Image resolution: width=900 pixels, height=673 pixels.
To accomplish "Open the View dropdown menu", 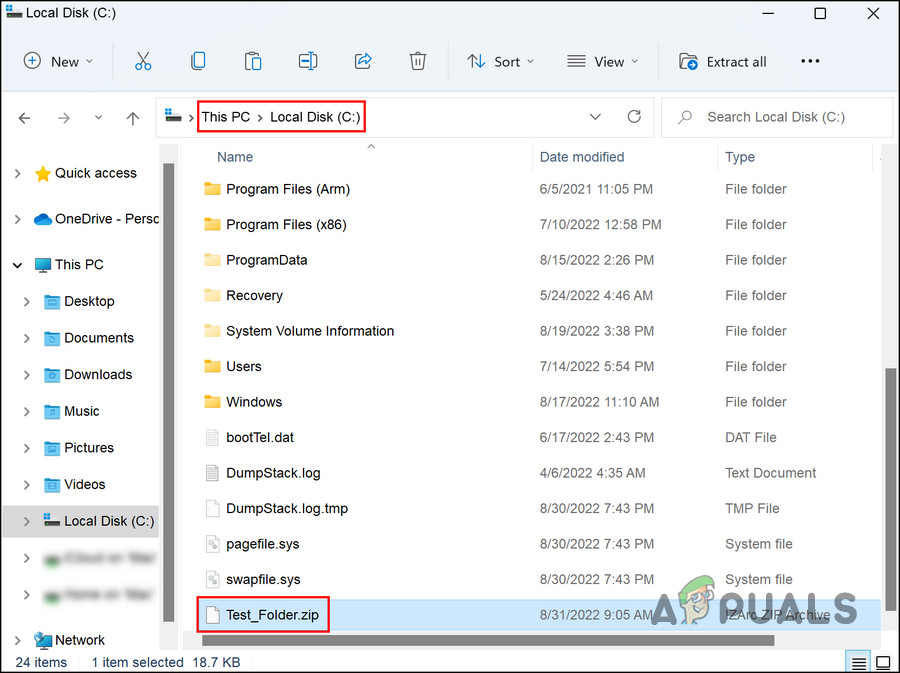I will coord(603,61).
